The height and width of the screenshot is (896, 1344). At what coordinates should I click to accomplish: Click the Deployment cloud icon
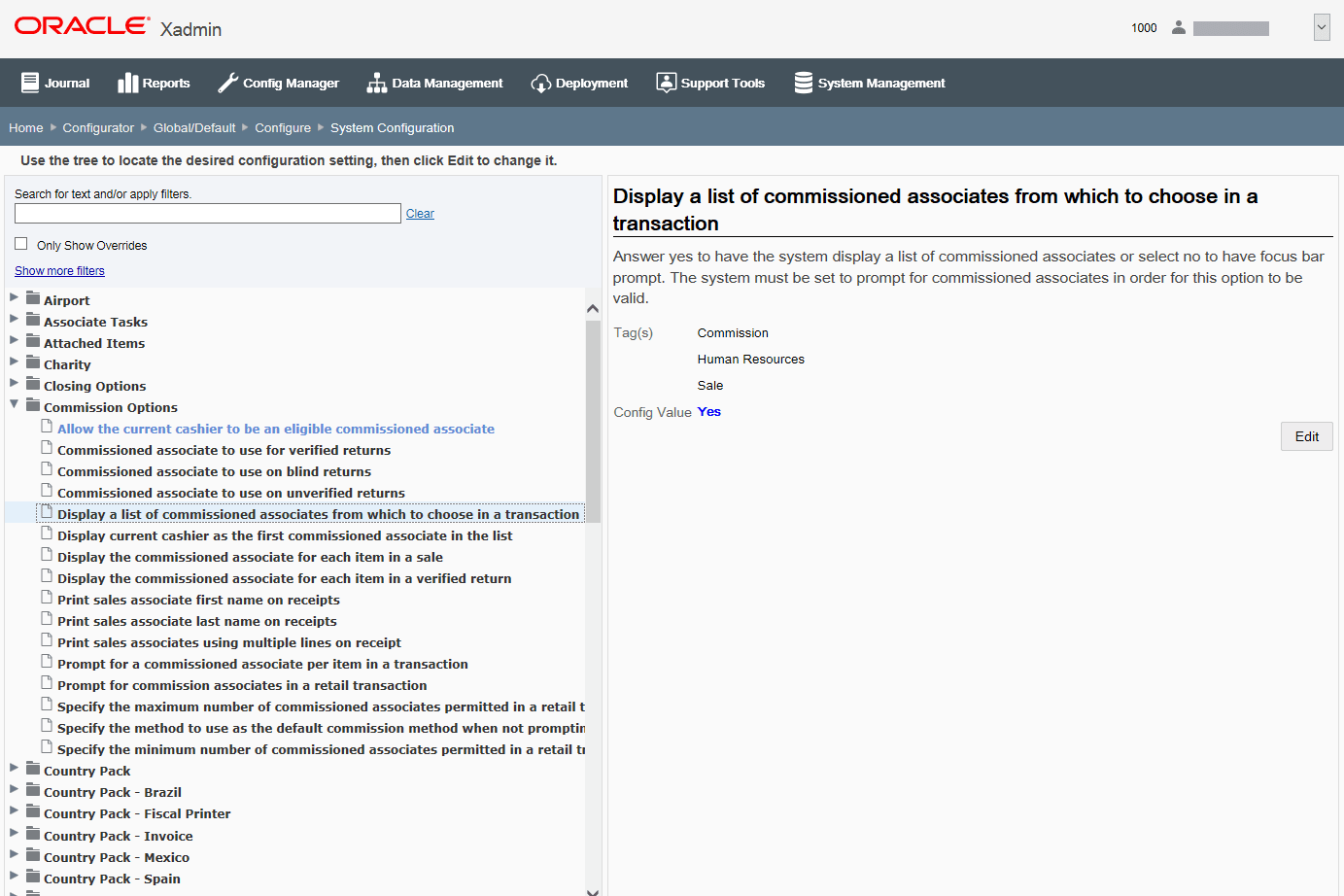541,83
